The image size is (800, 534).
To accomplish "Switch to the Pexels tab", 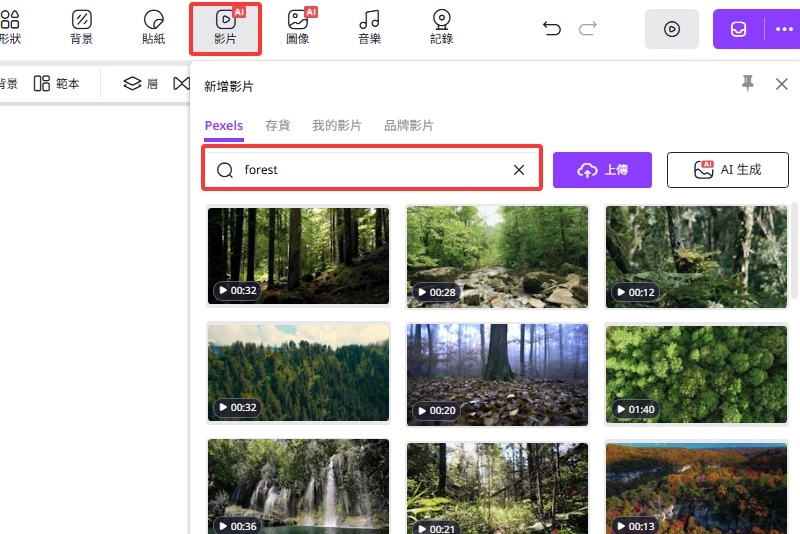I will [224, 125].
